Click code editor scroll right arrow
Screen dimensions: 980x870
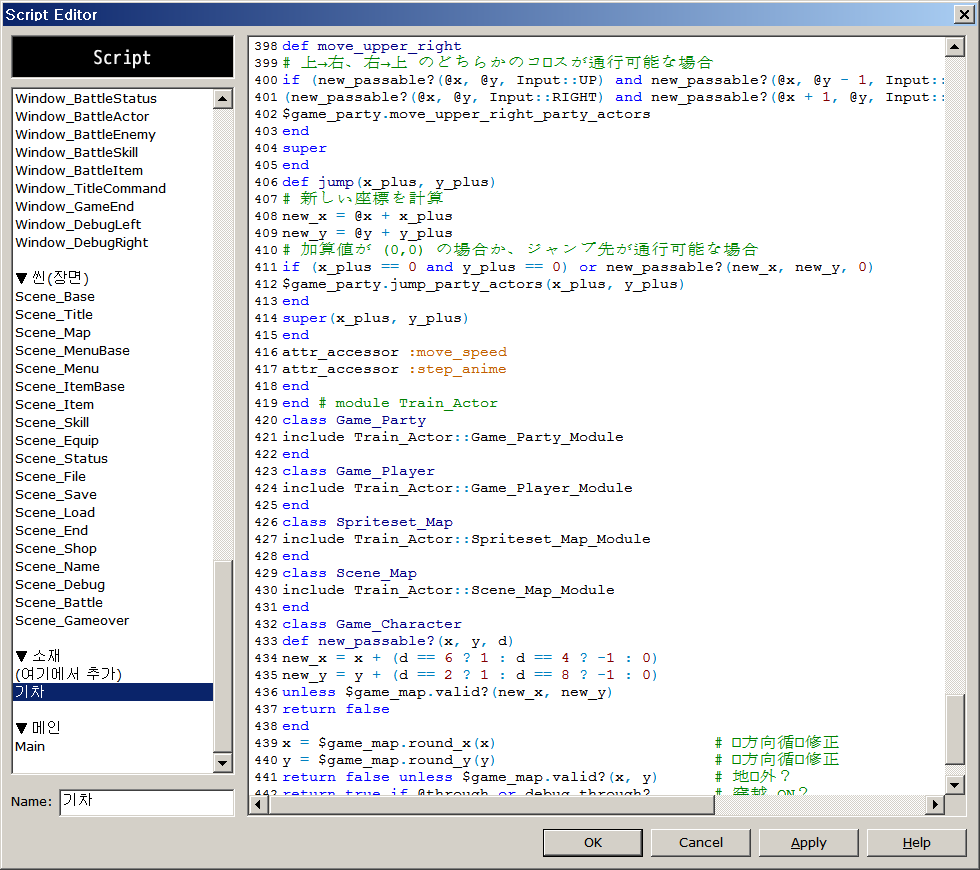point(934,805)
